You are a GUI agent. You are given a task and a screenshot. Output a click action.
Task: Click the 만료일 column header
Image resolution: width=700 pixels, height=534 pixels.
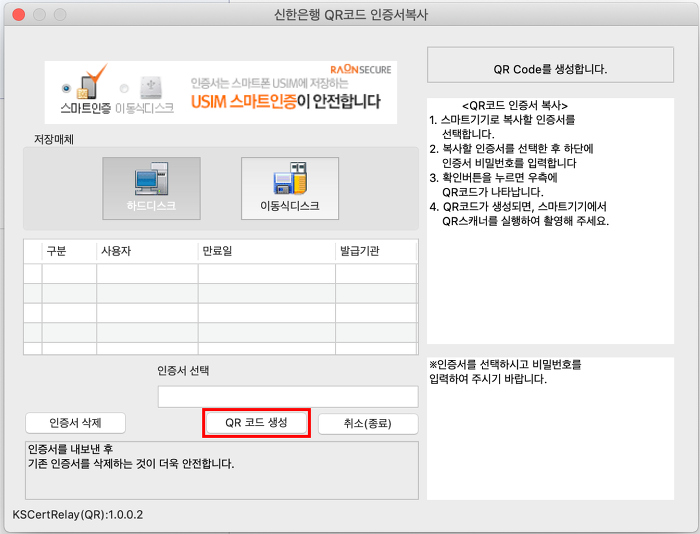point(267,251)
